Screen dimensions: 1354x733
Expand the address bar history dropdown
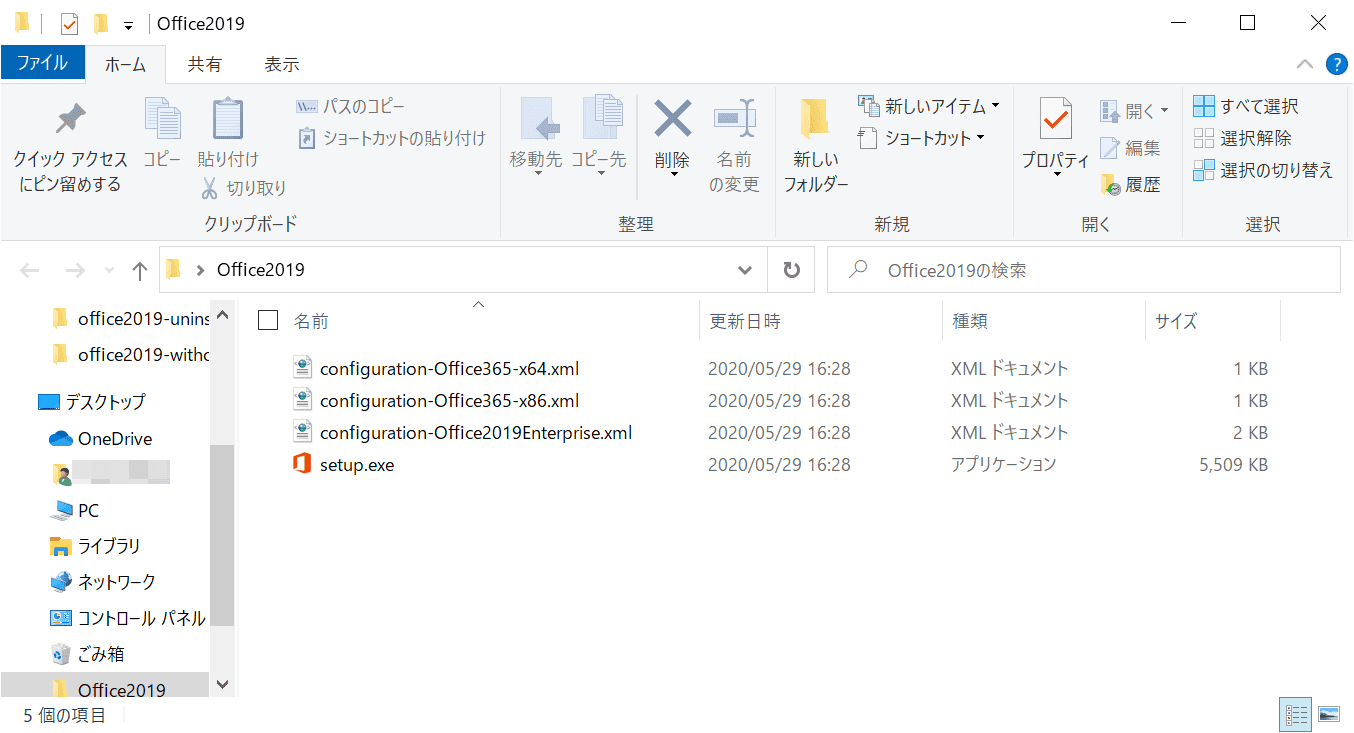745,270
